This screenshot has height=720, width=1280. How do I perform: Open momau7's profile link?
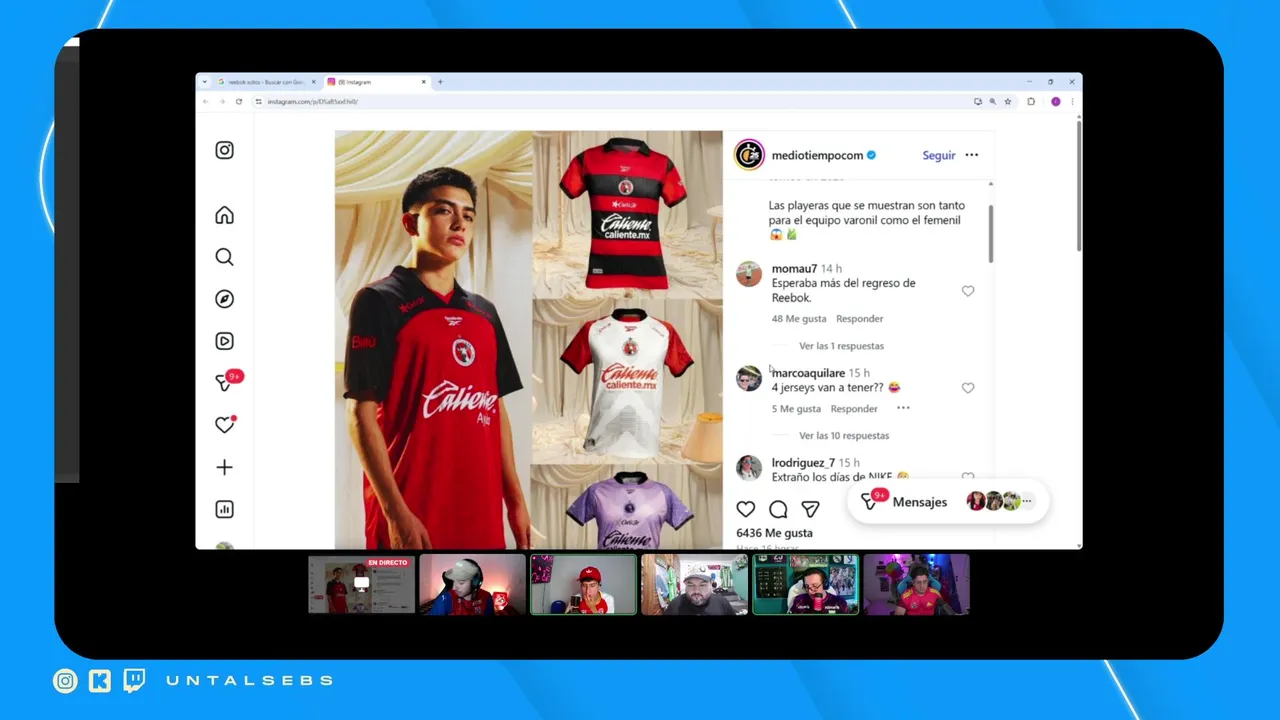794,269
